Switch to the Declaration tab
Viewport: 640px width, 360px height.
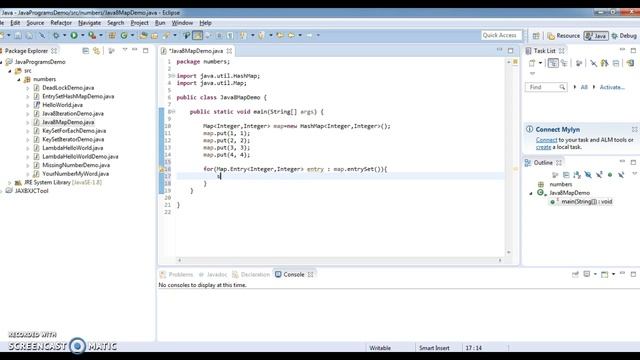251,274
